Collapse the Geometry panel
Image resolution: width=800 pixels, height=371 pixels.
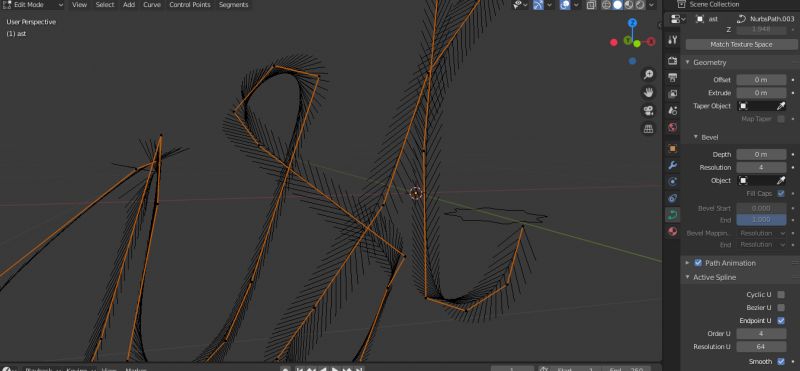coord(687,62)
